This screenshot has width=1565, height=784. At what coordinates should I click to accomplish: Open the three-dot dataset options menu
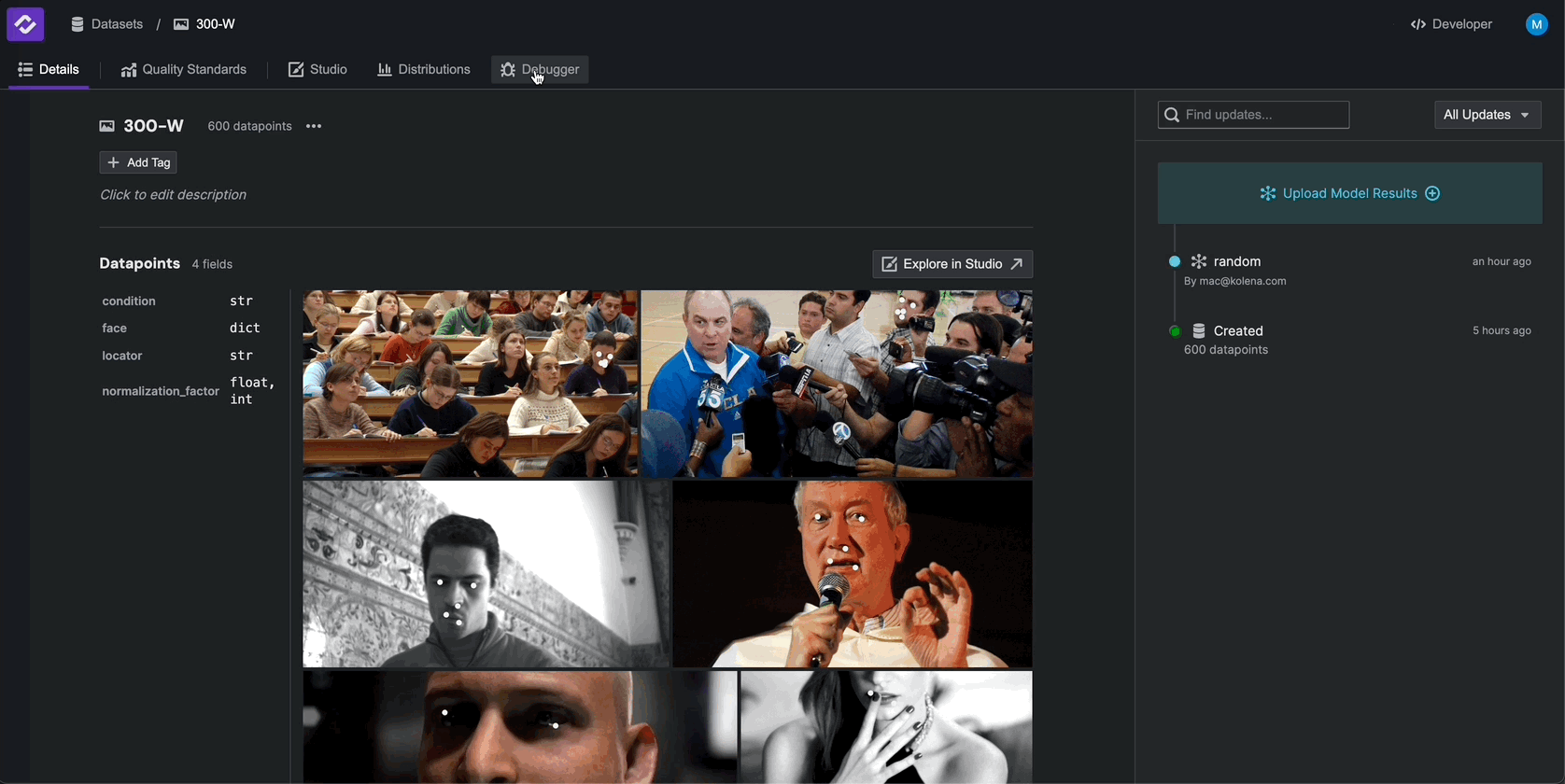tap(314, 126)
